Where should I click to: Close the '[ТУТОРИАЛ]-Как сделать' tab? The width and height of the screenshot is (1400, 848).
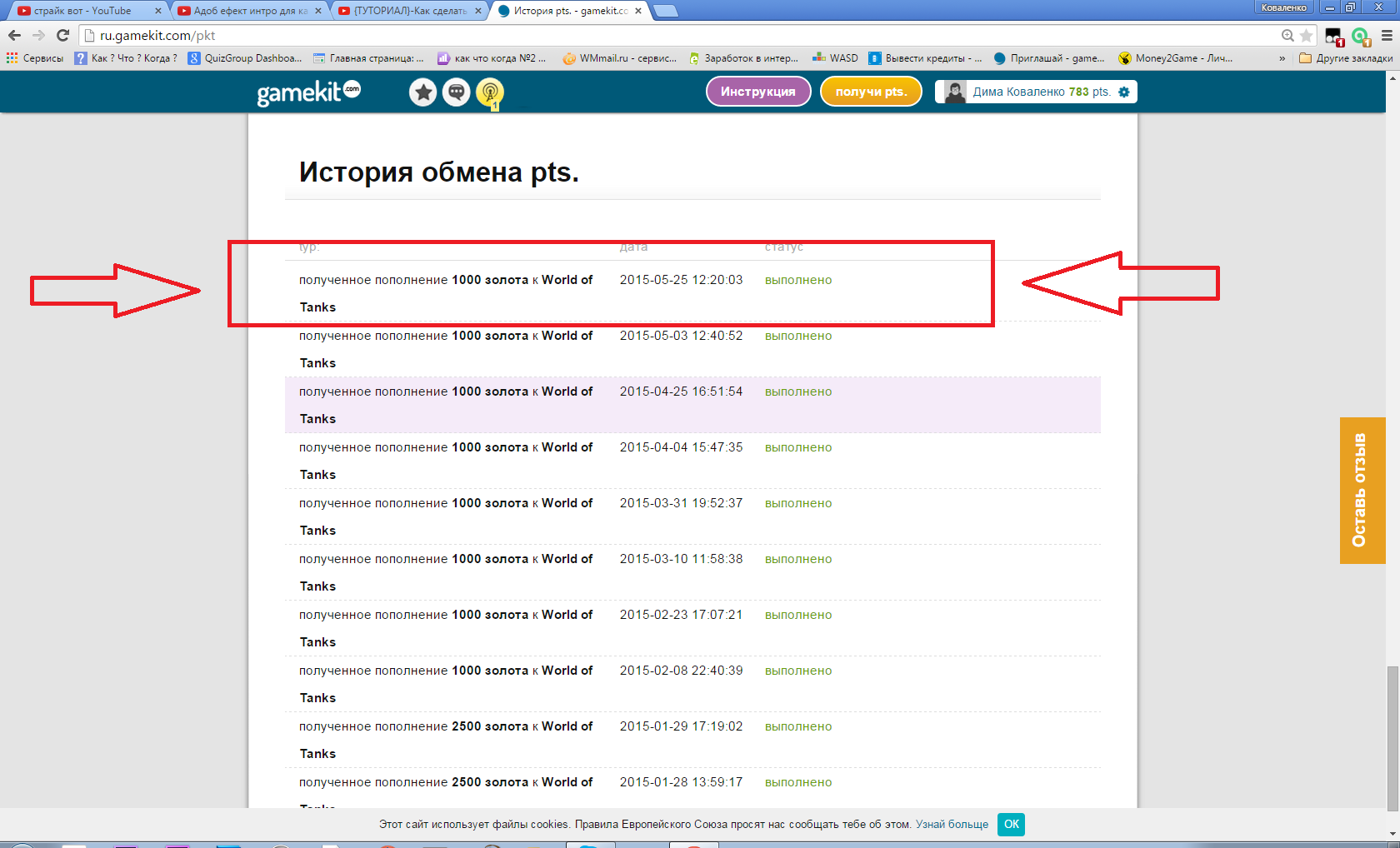click(x=478, y=11)
